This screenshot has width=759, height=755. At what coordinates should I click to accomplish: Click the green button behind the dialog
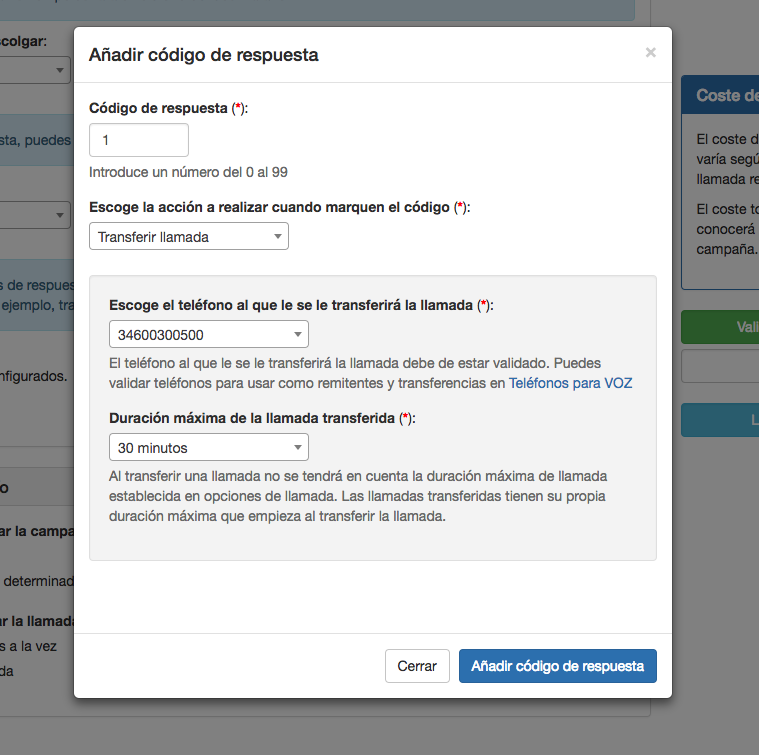(x=719, y=327)
